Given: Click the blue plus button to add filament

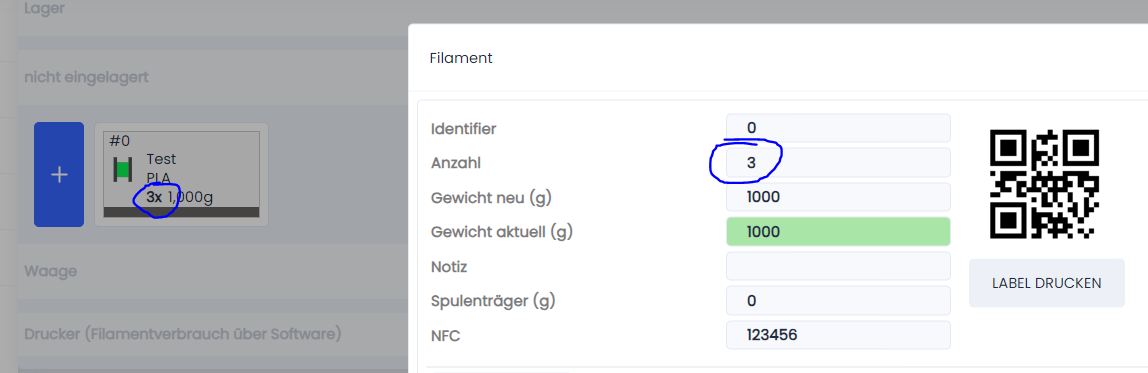Looking at the screenshot, I should click(59, 174).
